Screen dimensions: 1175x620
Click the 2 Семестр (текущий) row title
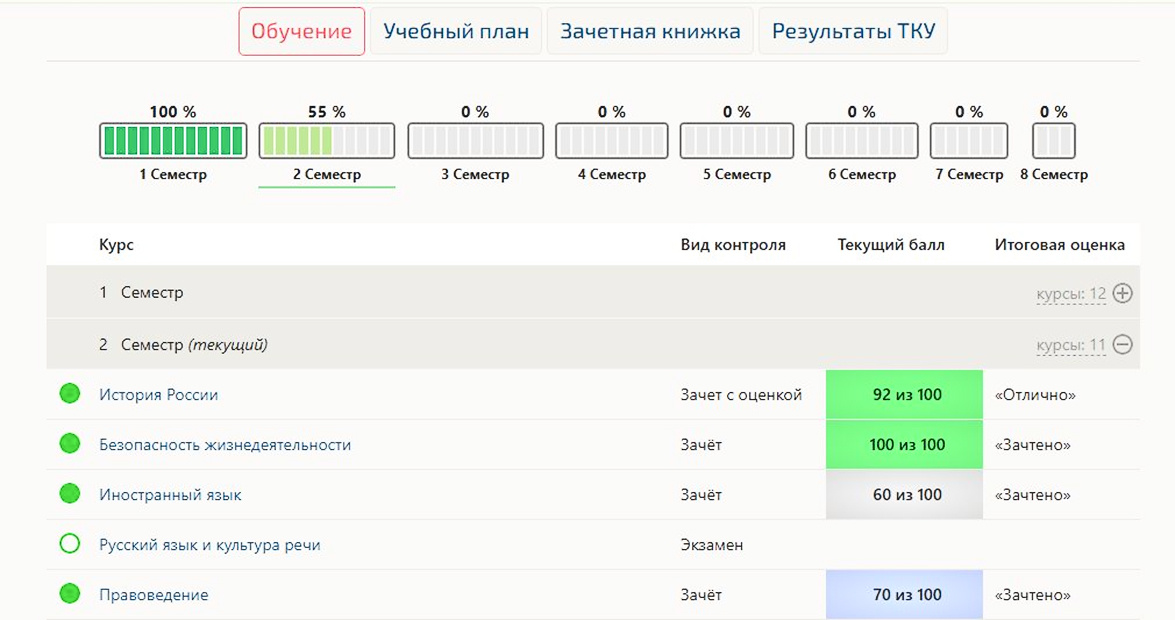point(184,345)
